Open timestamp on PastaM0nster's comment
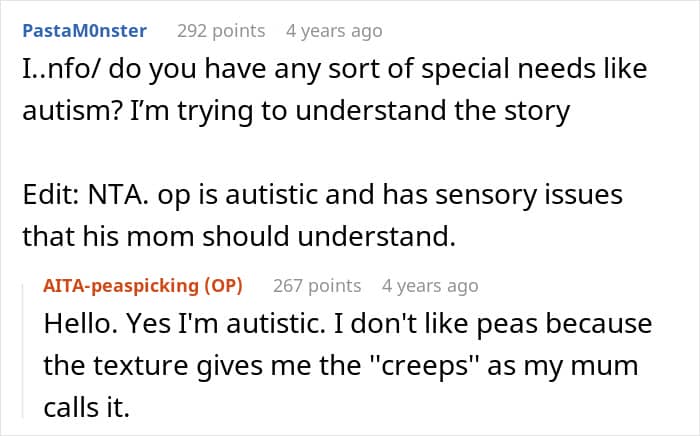The image size is (700, 436). point(334,31)
